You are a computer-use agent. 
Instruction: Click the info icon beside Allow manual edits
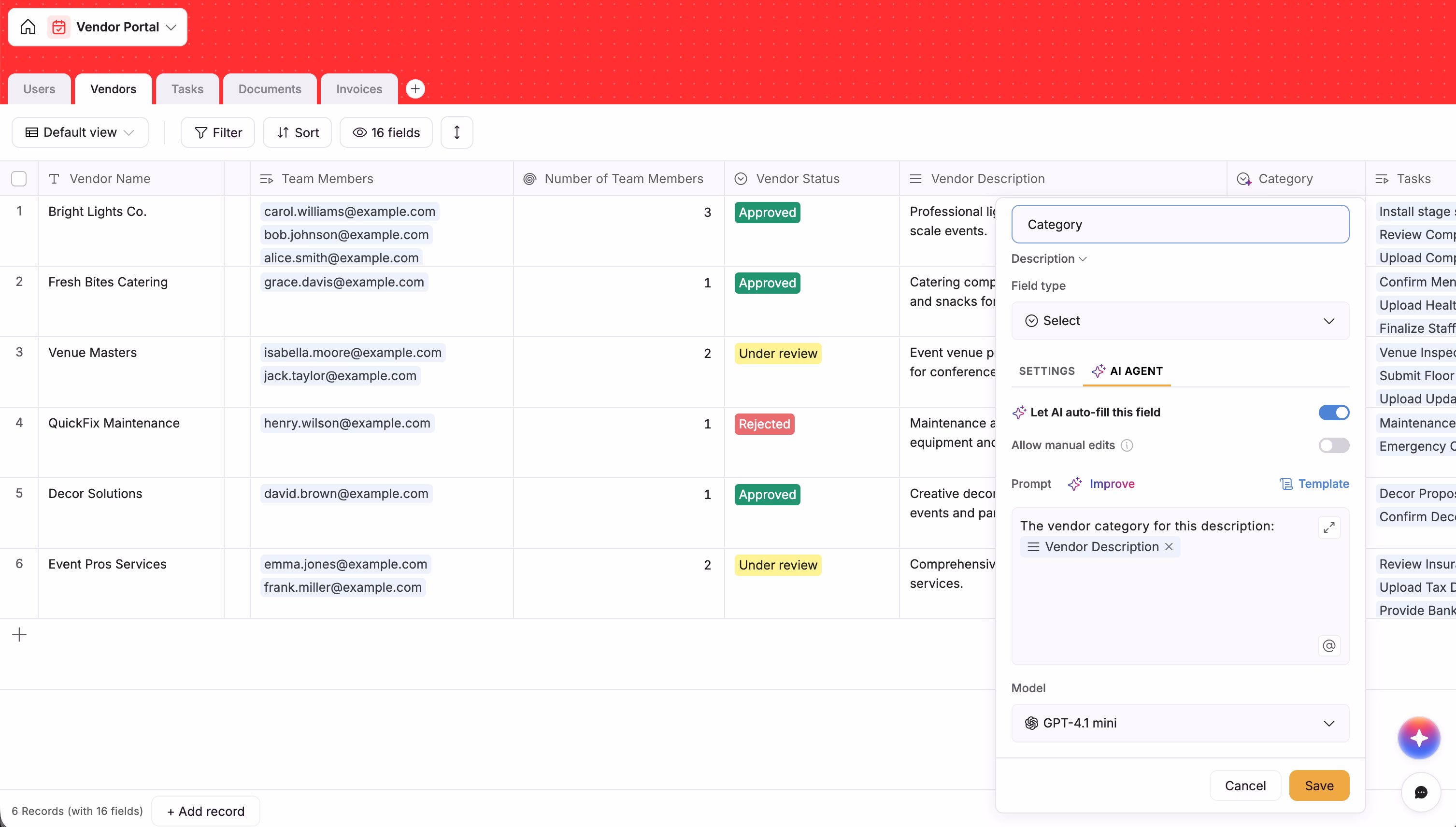click(x=1127, y=445)
